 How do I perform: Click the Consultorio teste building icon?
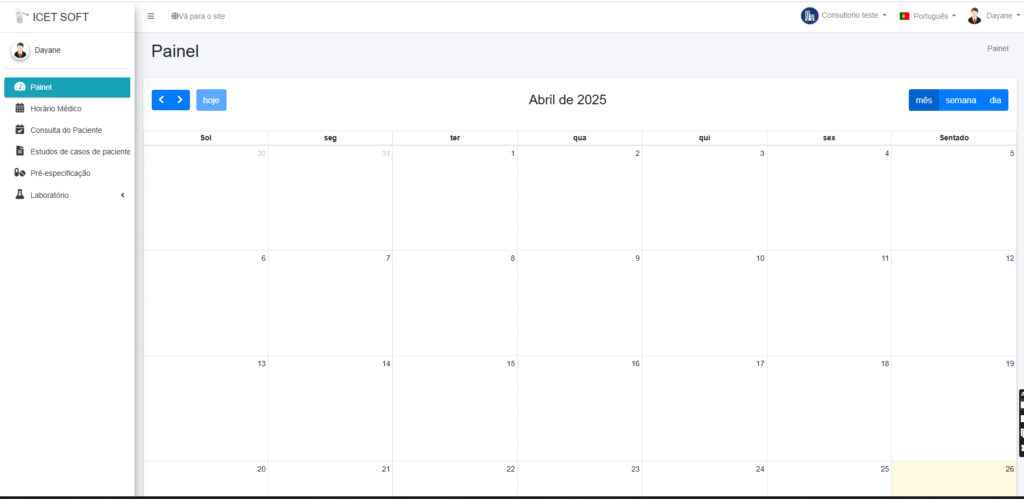809,16
